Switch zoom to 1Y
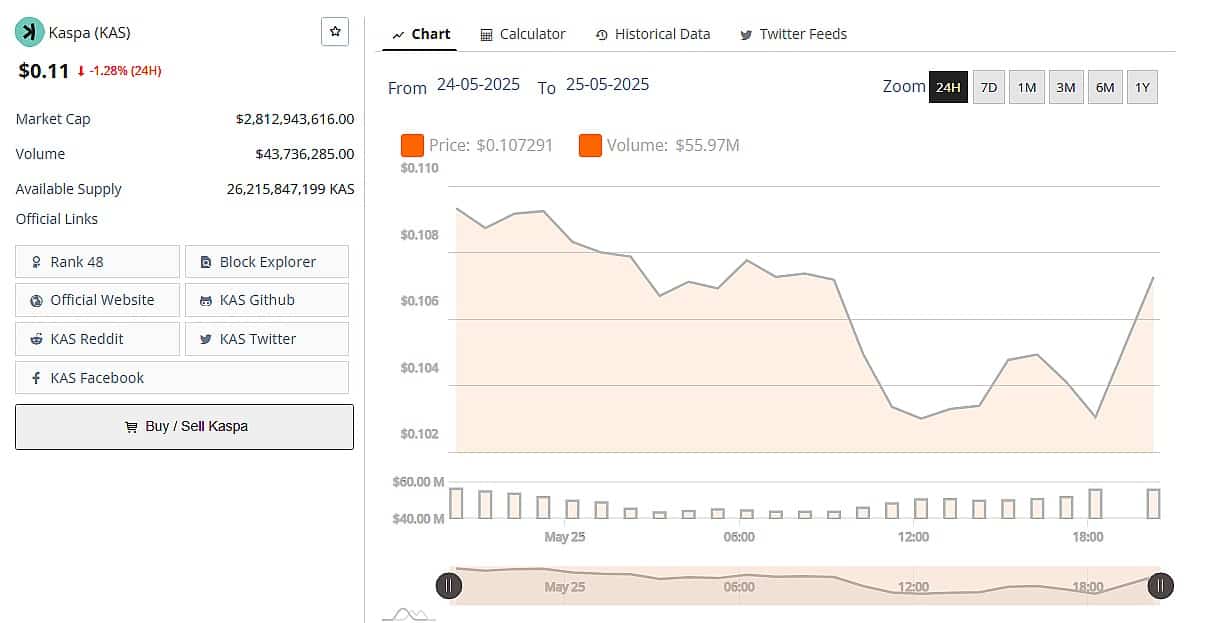 click(x=1142, y=87)
